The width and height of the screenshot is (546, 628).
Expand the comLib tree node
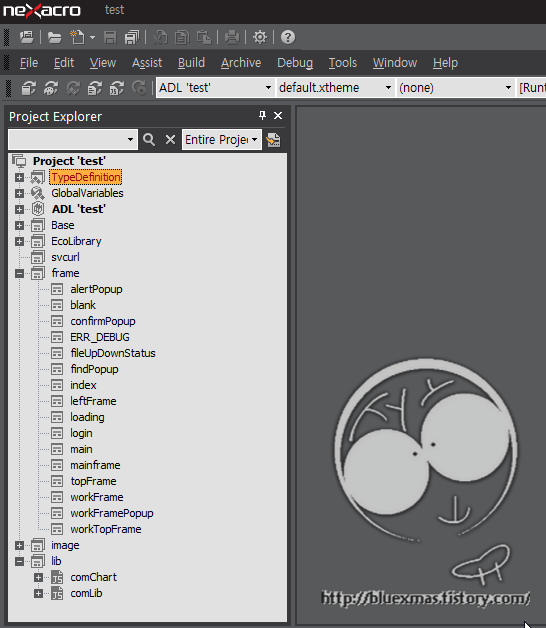[38, 594]
